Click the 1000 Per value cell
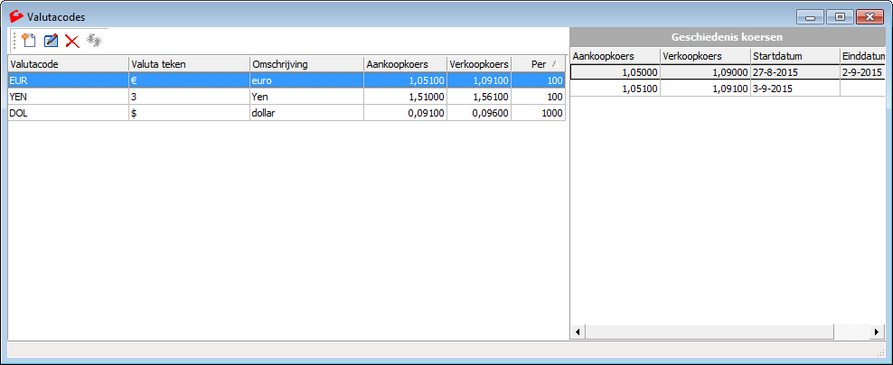The image size is (893, 365). click(538, 113)
